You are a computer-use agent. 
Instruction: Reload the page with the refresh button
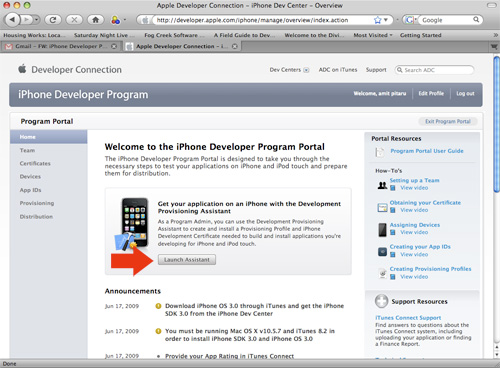[x=53, y=20]
